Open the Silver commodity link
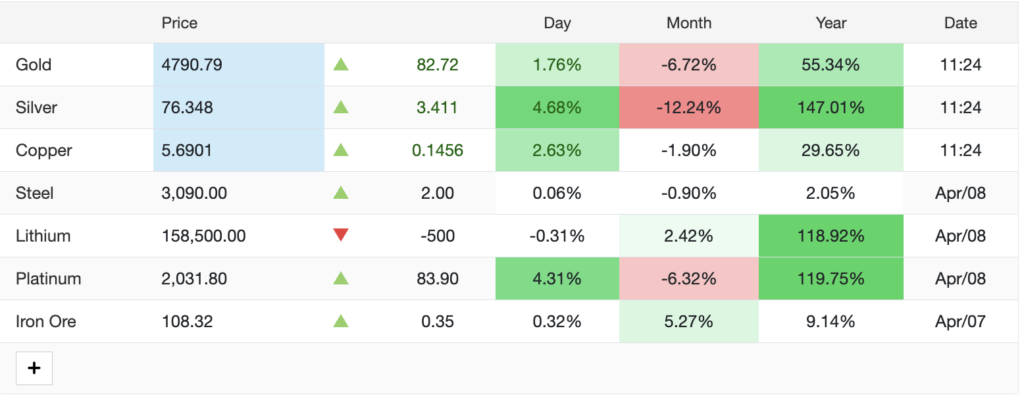1024x395 pixels. coord(36,108)
